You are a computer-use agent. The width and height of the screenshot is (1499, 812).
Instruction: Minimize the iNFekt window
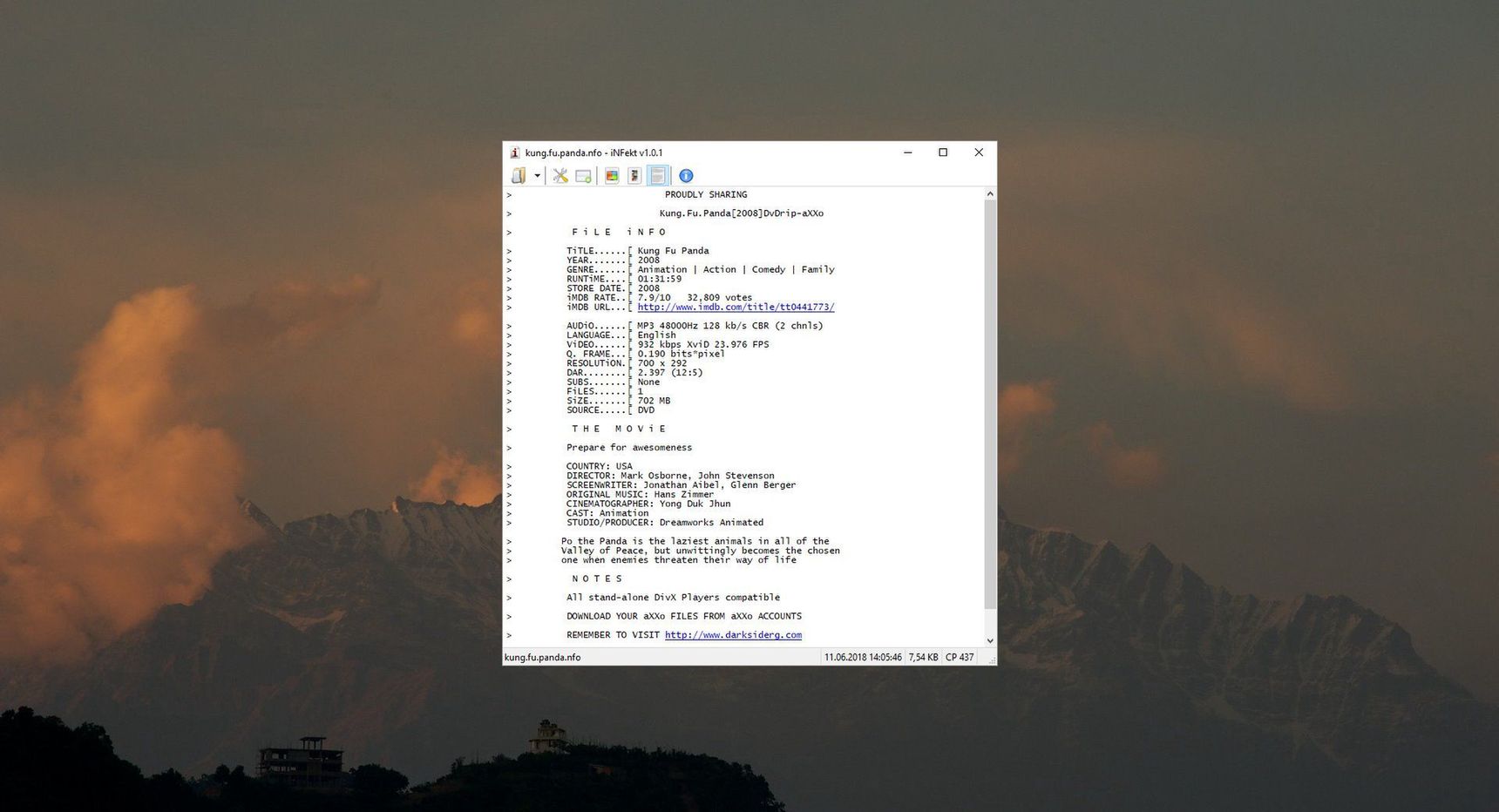pyautogui.click(x=907, y=152)
